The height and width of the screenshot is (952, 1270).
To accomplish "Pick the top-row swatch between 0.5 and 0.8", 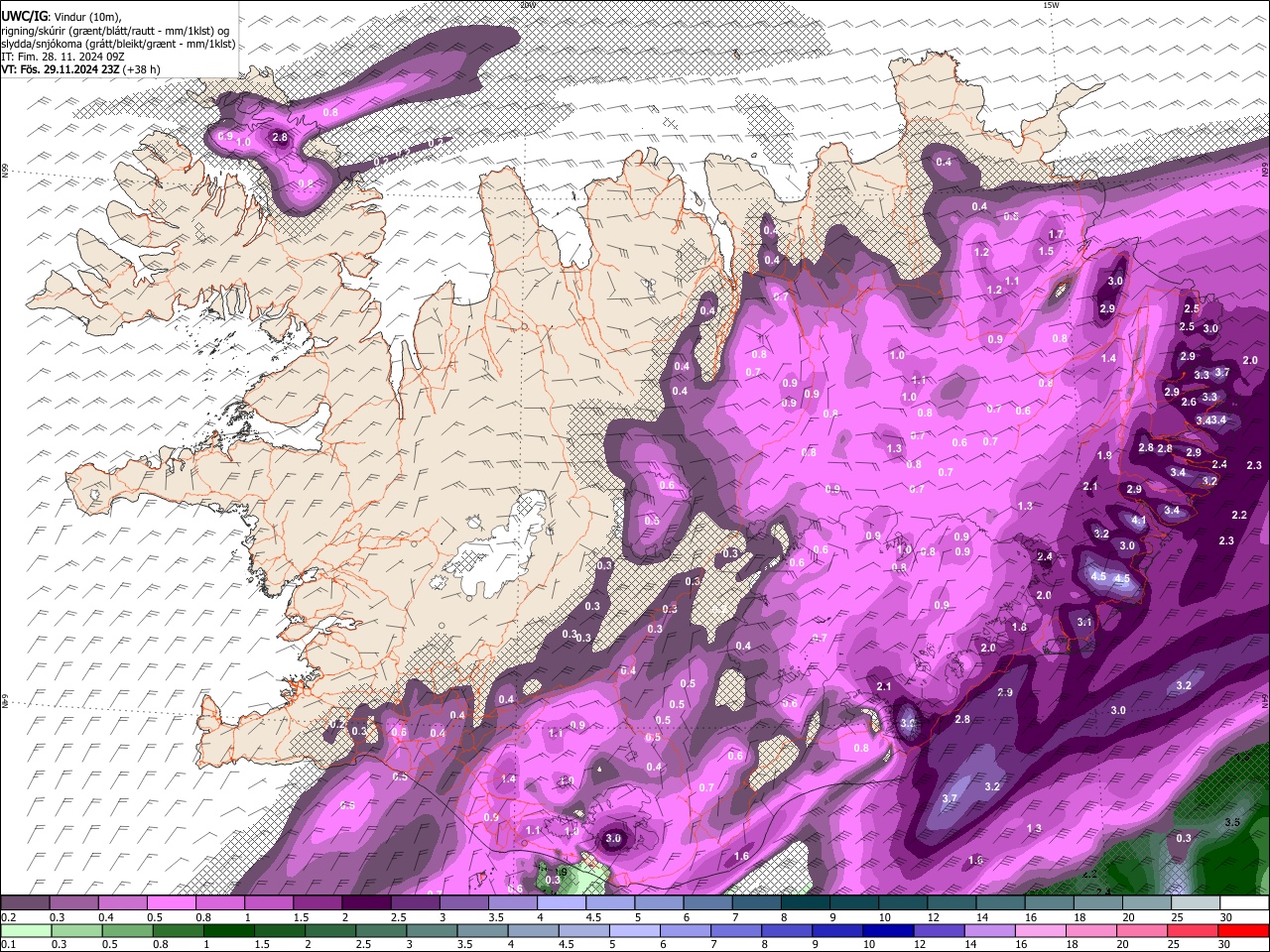I will coord(171,902).
